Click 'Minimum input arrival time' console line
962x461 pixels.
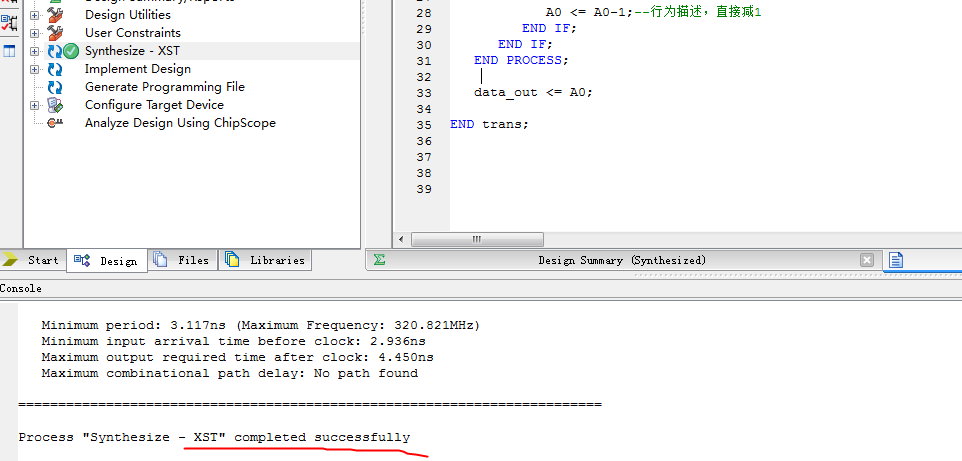(x=233, y=341)
